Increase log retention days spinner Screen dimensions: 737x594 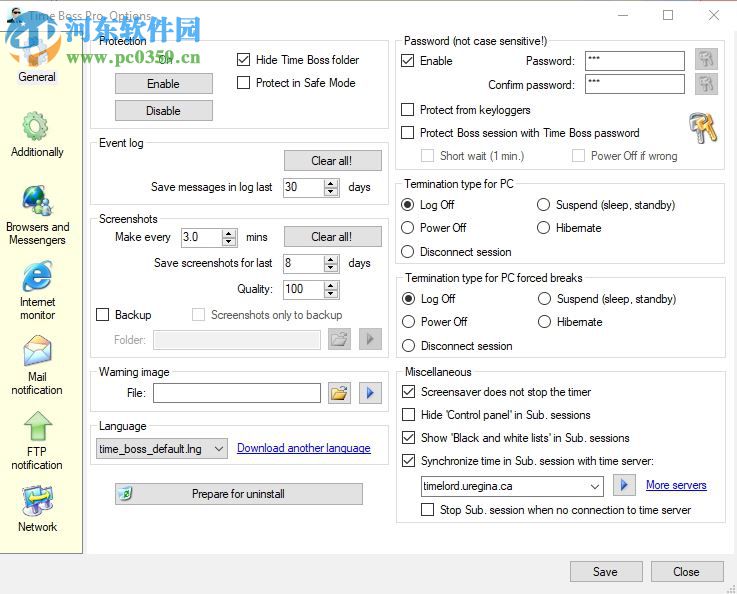(x=331, y=183)
